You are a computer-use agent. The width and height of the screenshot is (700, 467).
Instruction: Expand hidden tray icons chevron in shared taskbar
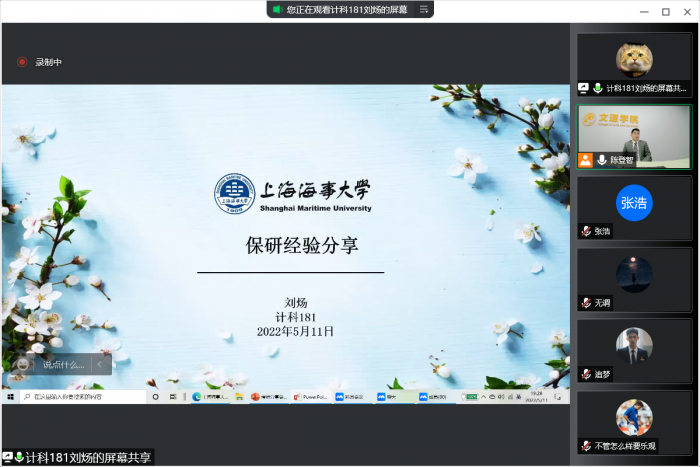pos(483,396)
